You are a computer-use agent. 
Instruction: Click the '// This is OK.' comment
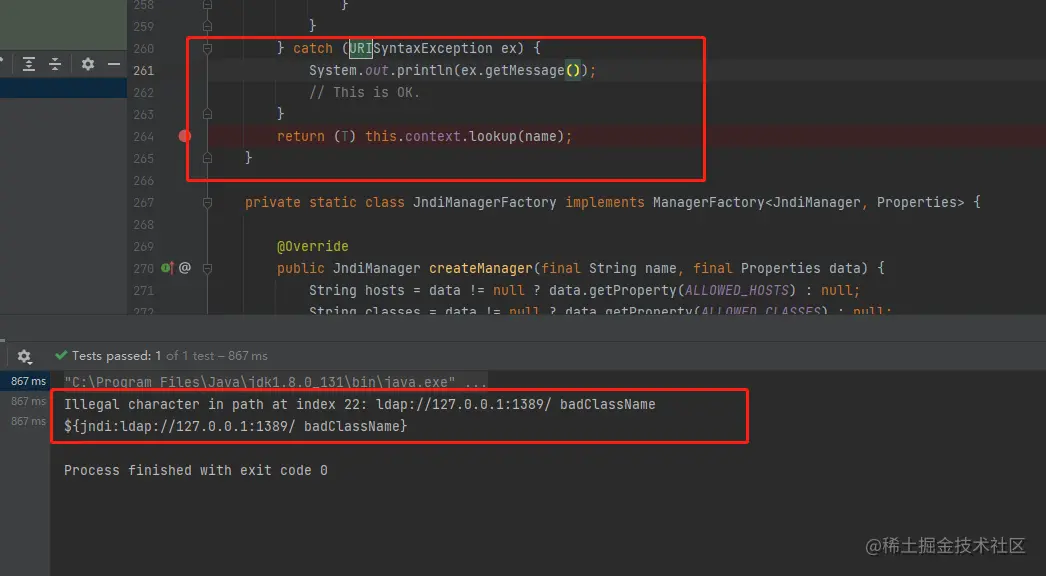pyautogui.click(x=364, y=92)
